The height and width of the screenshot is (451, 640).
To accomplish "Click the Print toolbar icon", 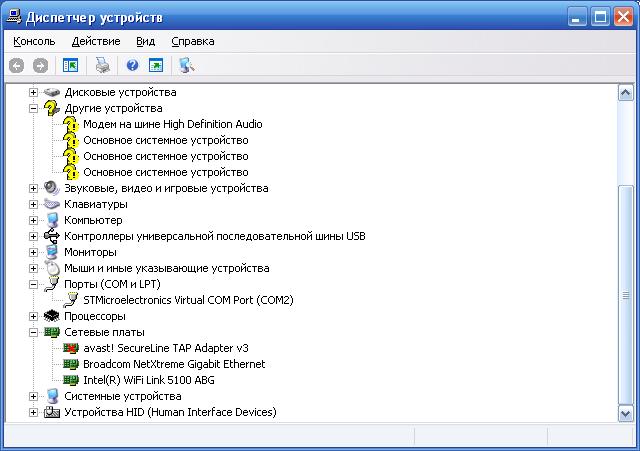I will coord(102,66).
